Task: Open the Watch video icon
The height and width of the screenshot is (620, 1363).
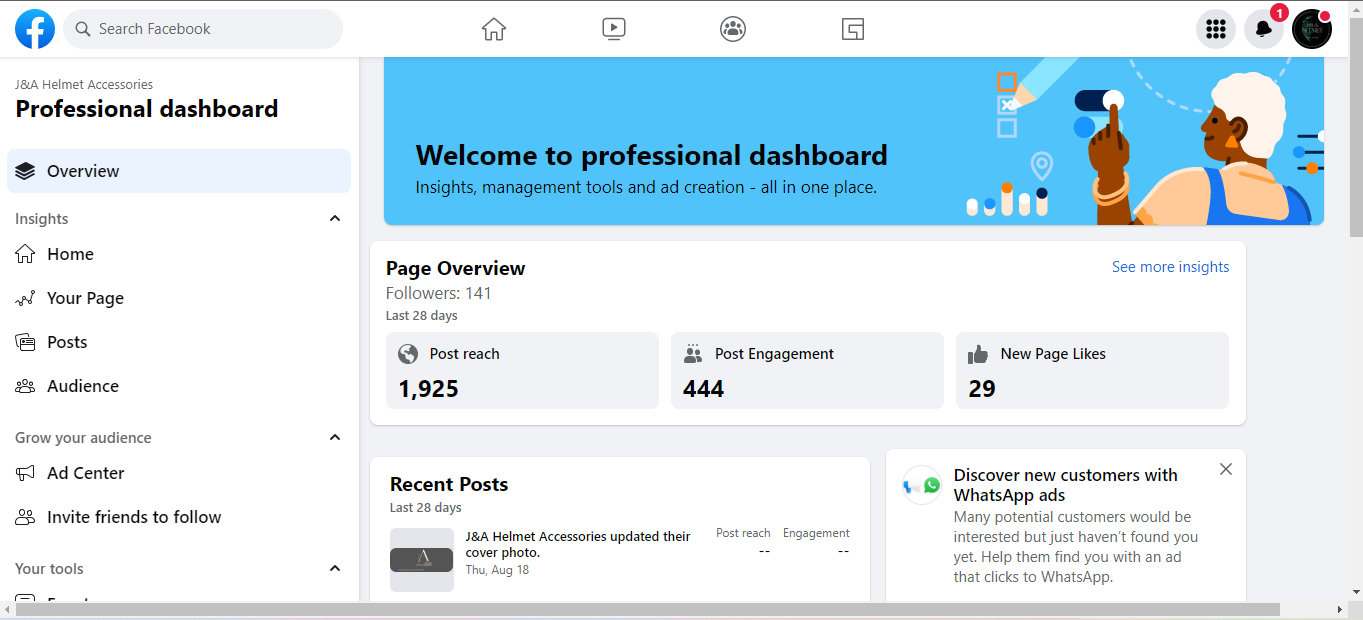Action: pos(614,29)
